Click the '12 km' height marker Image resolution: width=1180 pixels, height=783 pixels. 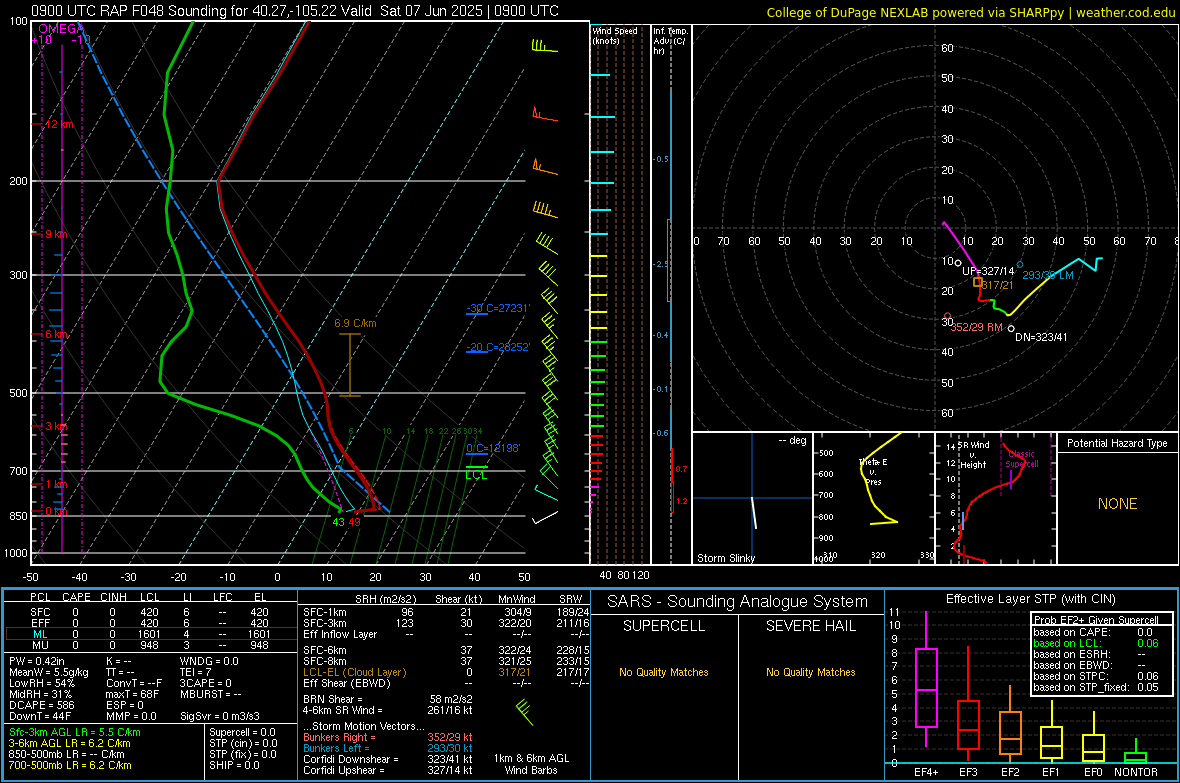click(x=60, y=124)
